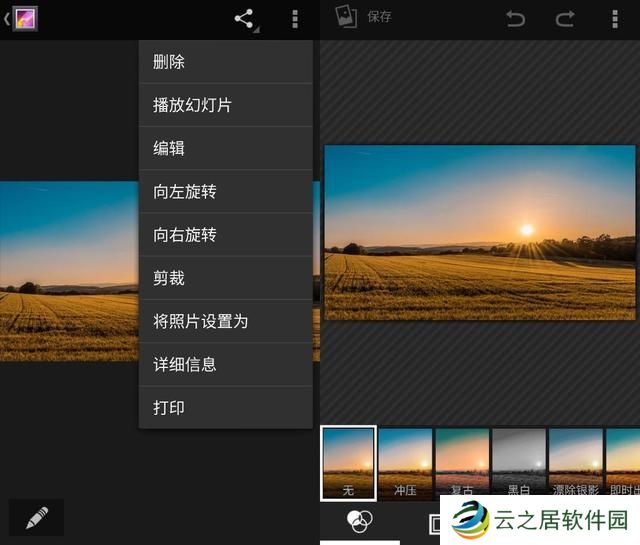The height and width of the screenshot is (545, 640).
Task: Undo the last edit
Action: coord(515,19)
